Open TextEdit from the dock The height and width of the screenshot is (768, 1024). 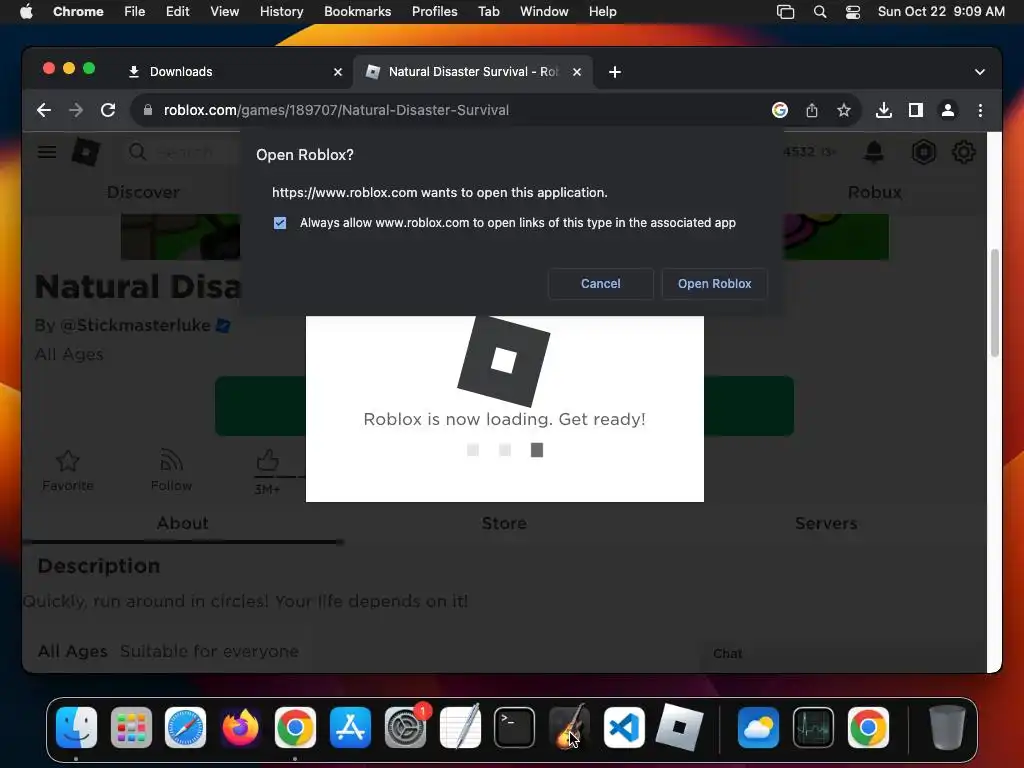coord(460,726)
